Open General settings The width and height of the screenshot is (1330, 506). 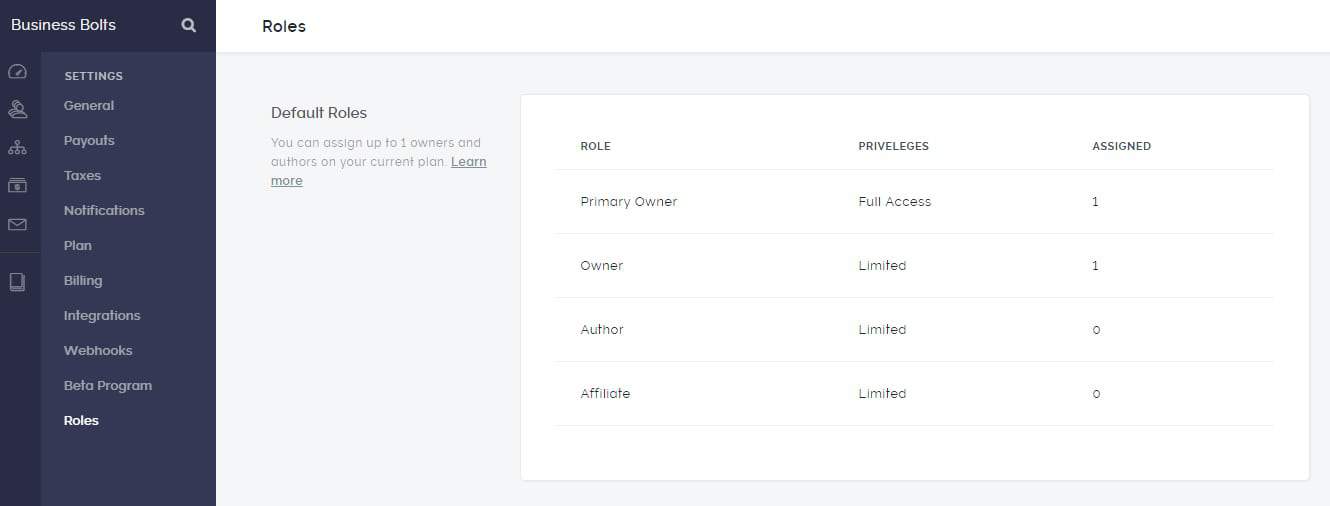click(89, 106)
